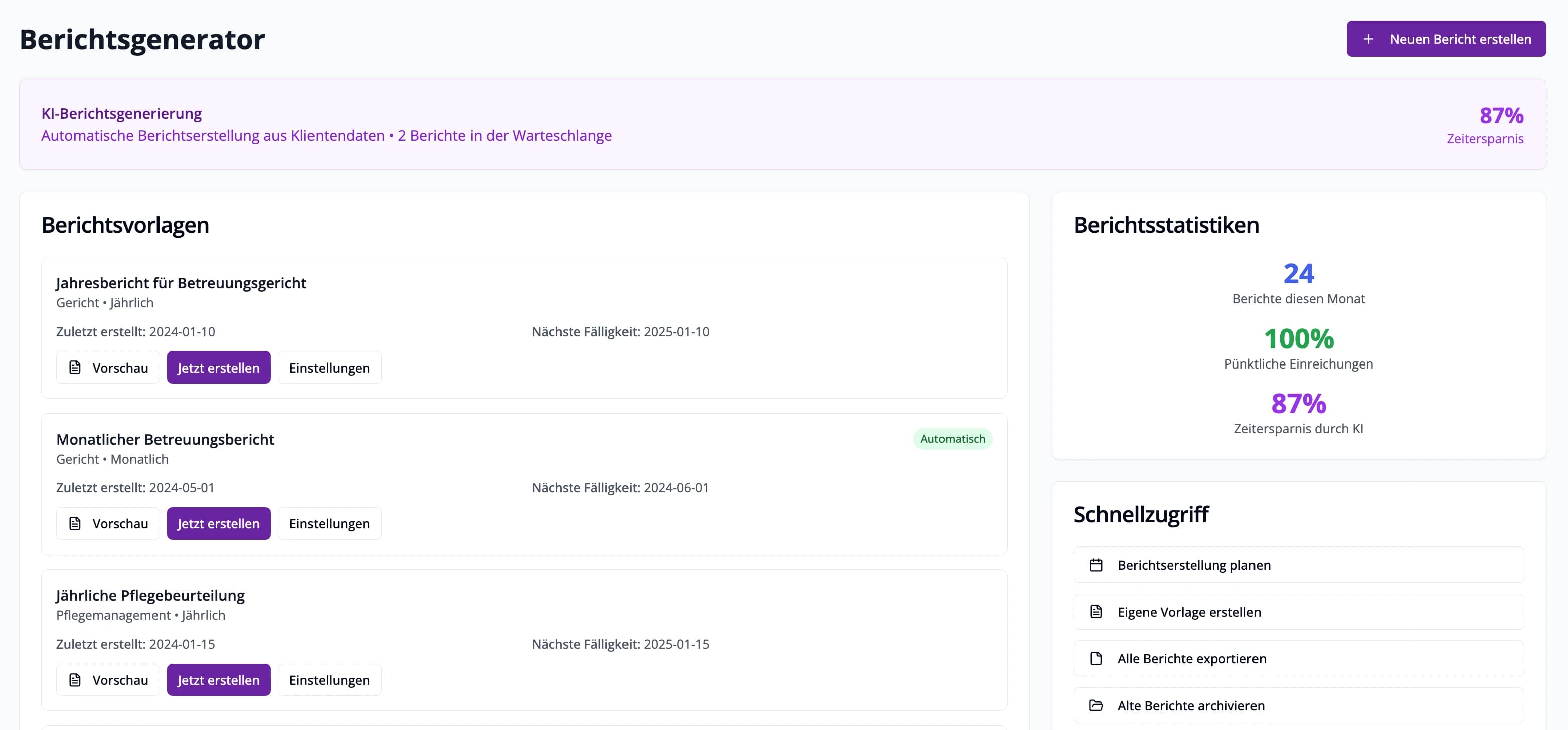
Task: Click the file icon beside Alle Berichte exportieren
Action: click(x=1095, y=658)
